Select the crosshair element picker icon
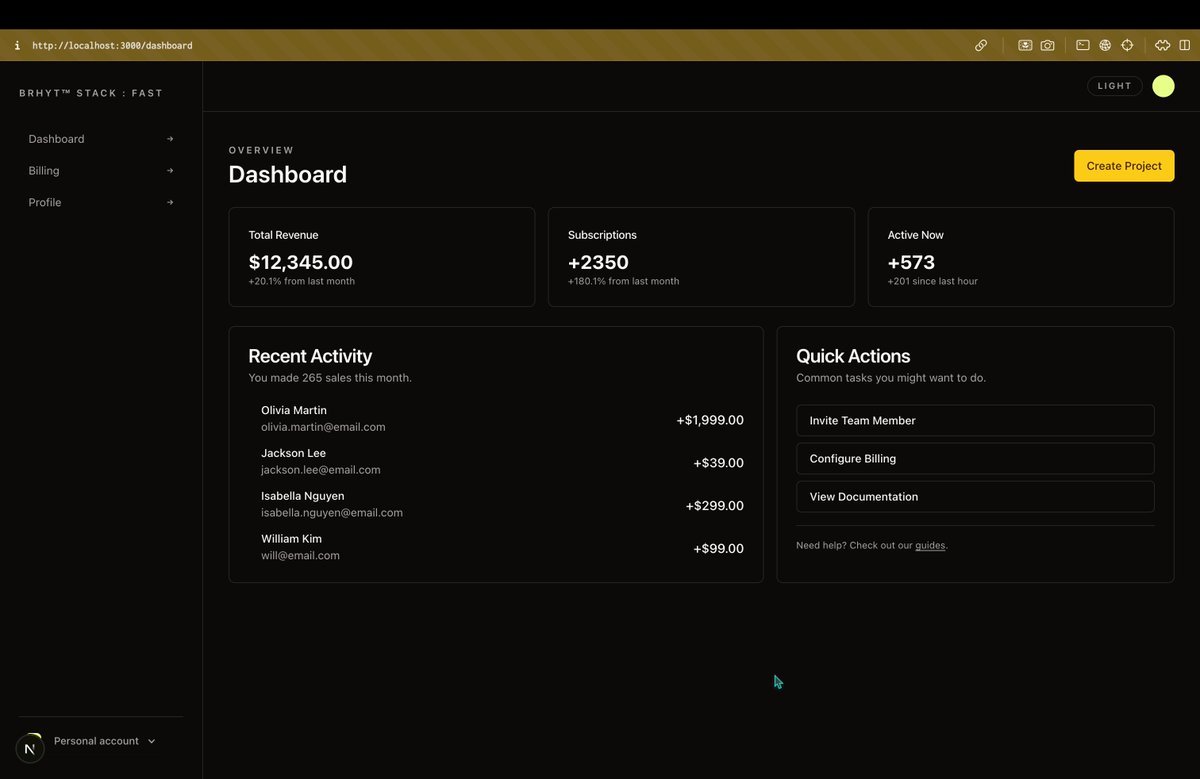 [1127, 45]
